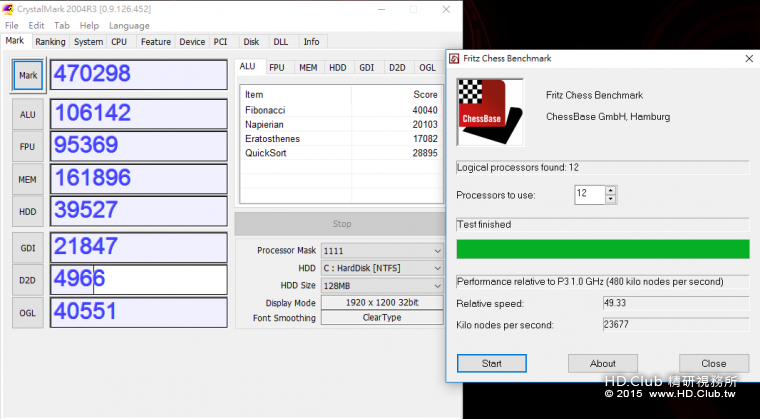Start the Fritz Chess benchmark
760x419 pixels.
pos(491,363)
